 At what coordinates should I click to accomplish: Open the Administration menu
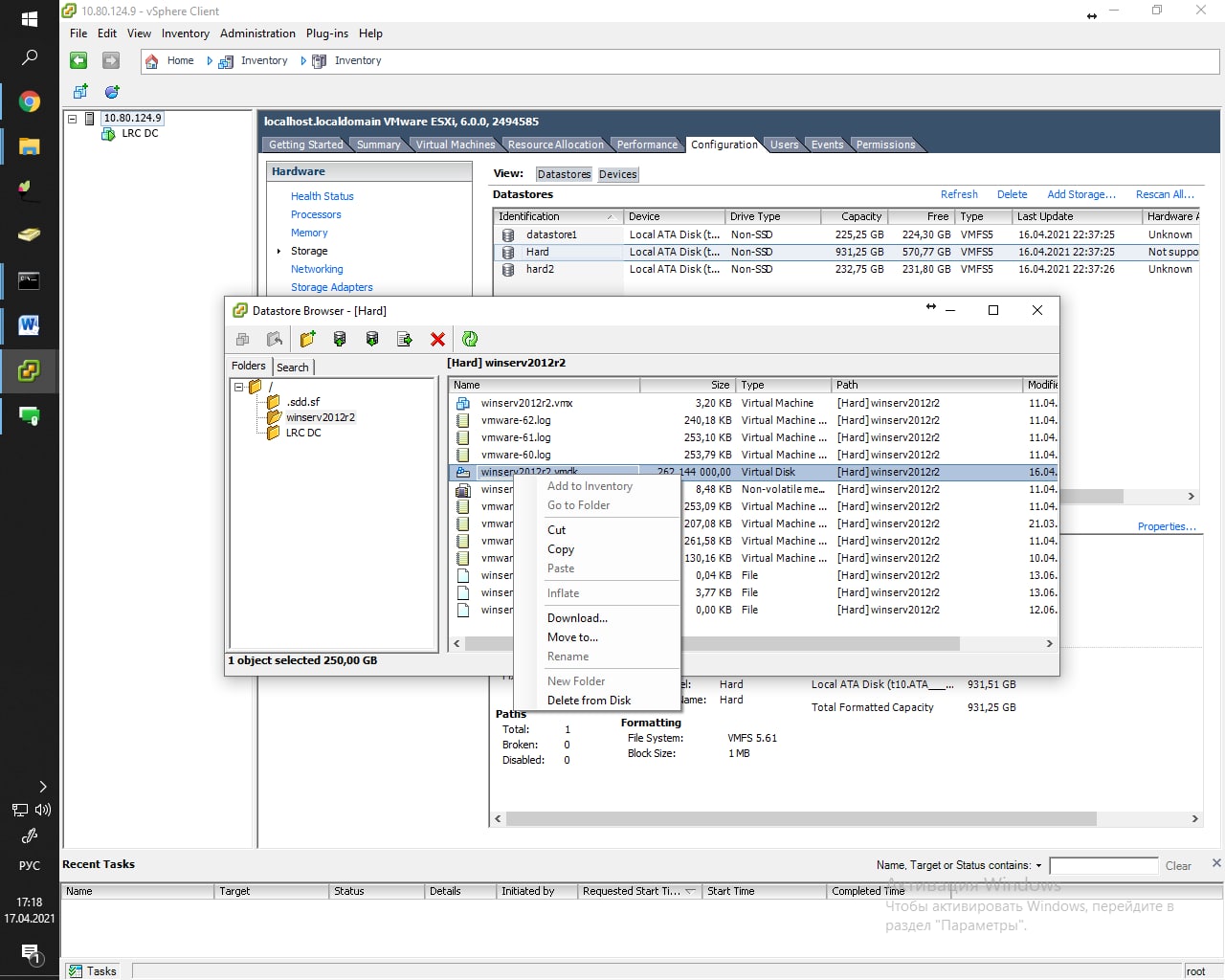click(257, 33)
